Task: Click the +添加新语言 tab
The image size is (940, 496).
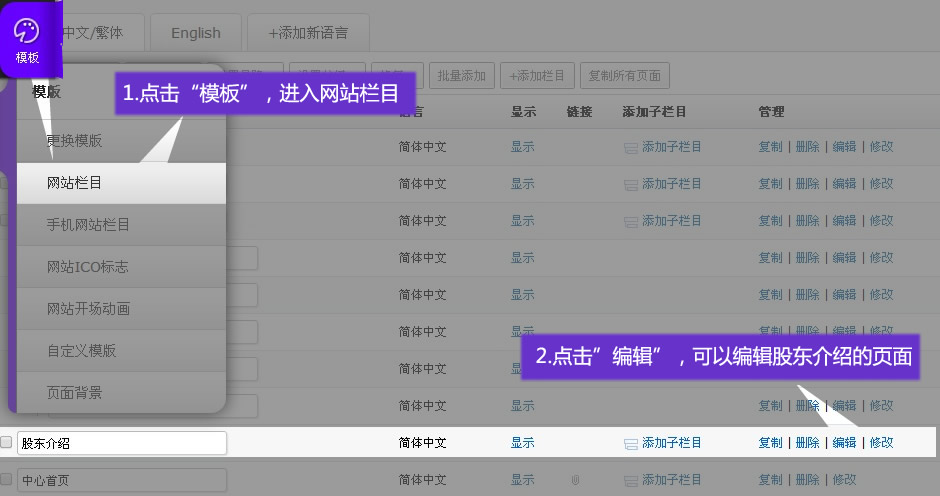Action: click(308, 33)
